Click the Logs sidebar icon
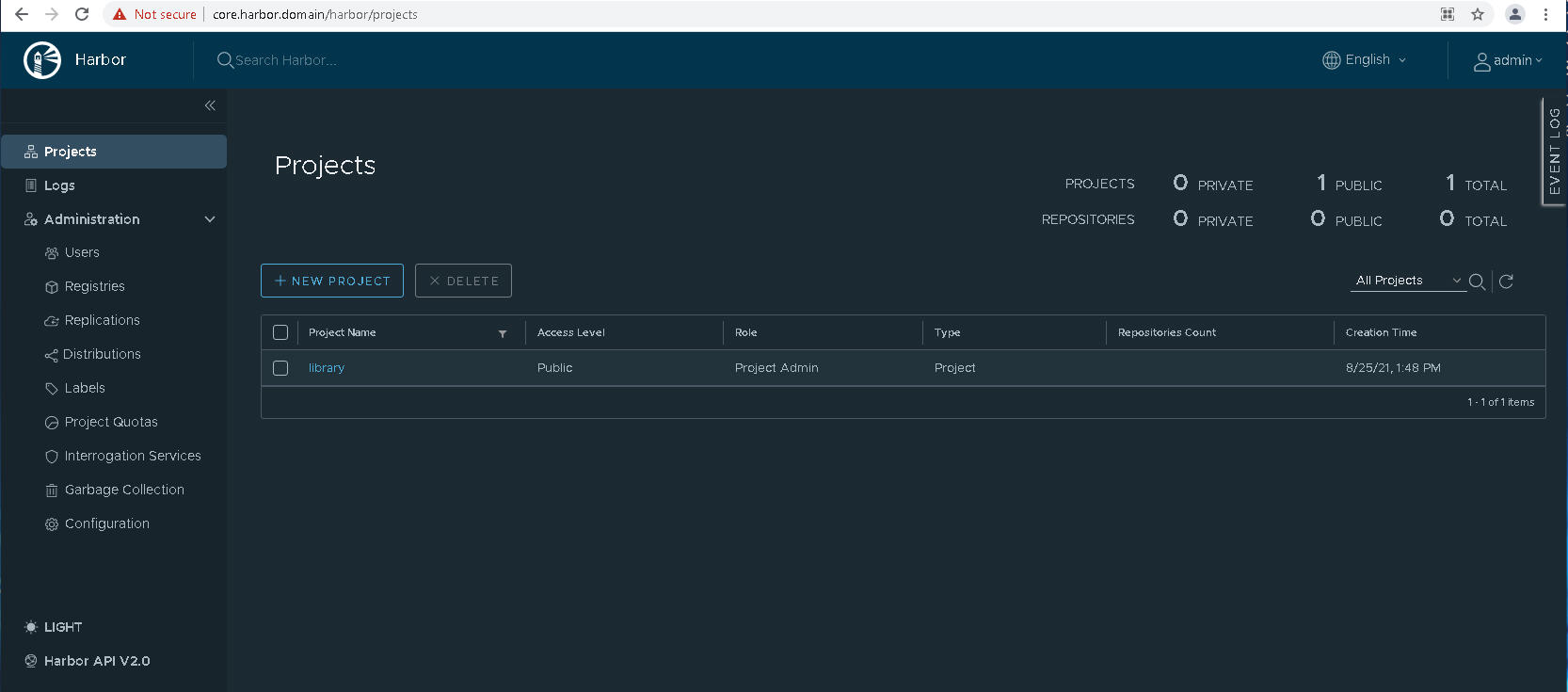 tap(31, 185)
